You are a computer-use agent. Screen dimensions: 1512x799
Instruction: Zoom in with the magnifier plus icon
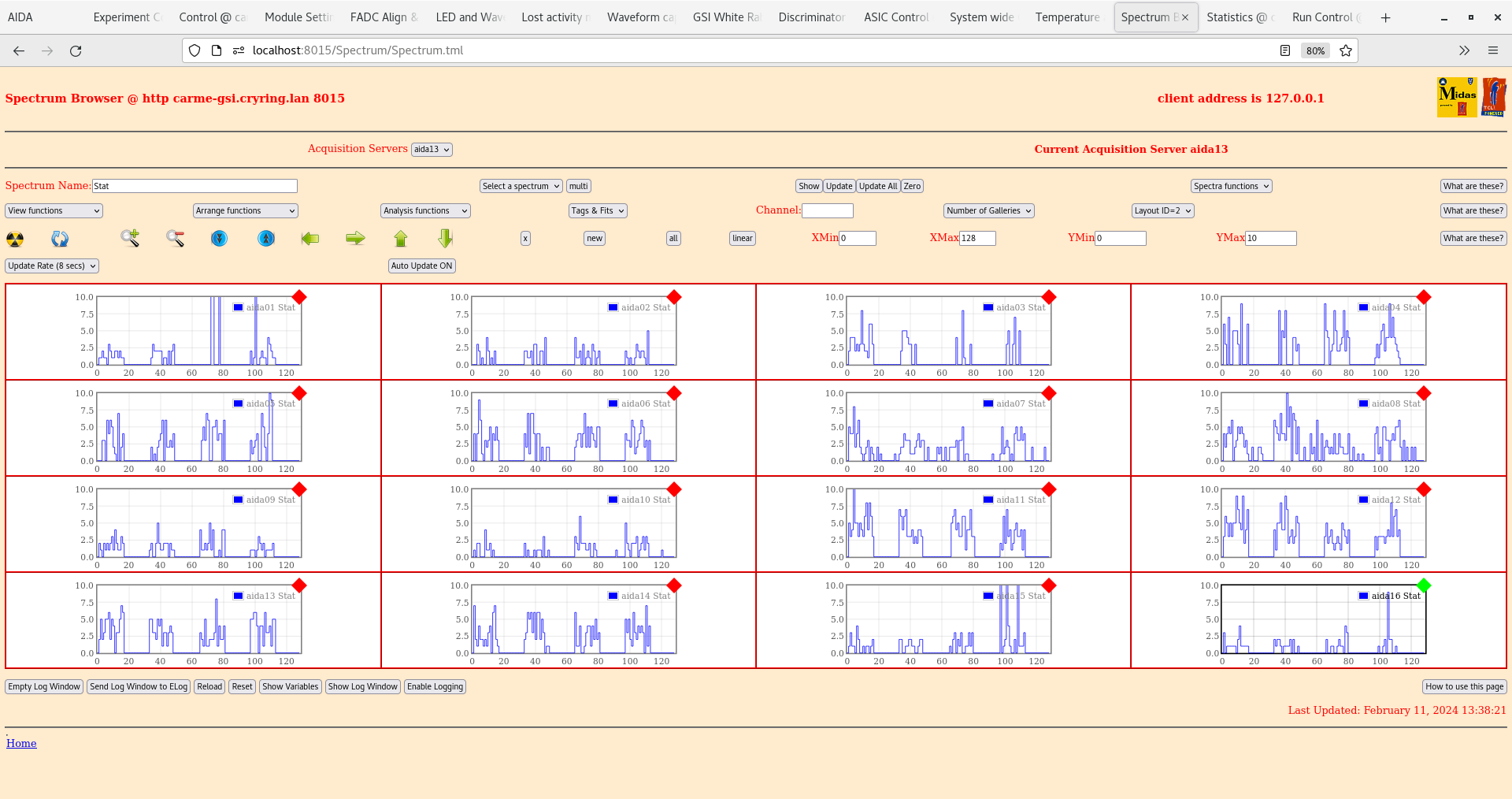[130, 238]
